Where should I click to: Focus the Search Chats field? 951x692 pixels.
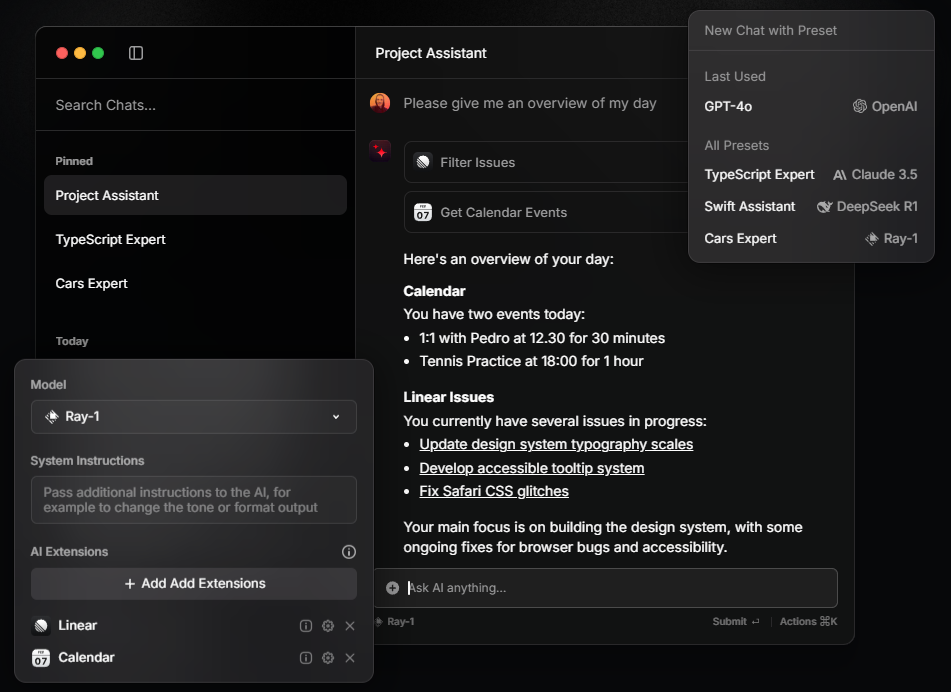click(x=195, y=105)
